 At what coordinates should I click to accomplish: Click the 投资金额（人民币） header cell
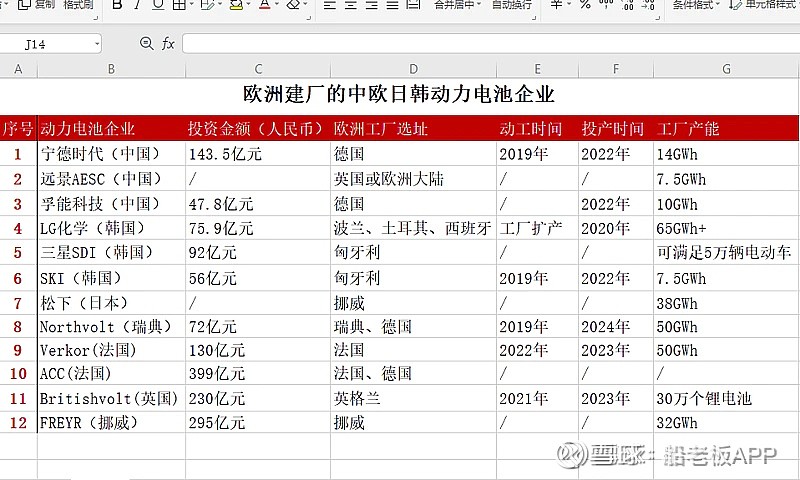click(258, 129)
